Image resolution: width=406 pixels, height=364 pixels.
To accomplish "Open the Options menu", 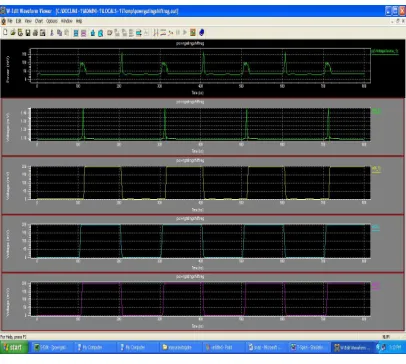I will pyautogui.click(x=52, y=21).
